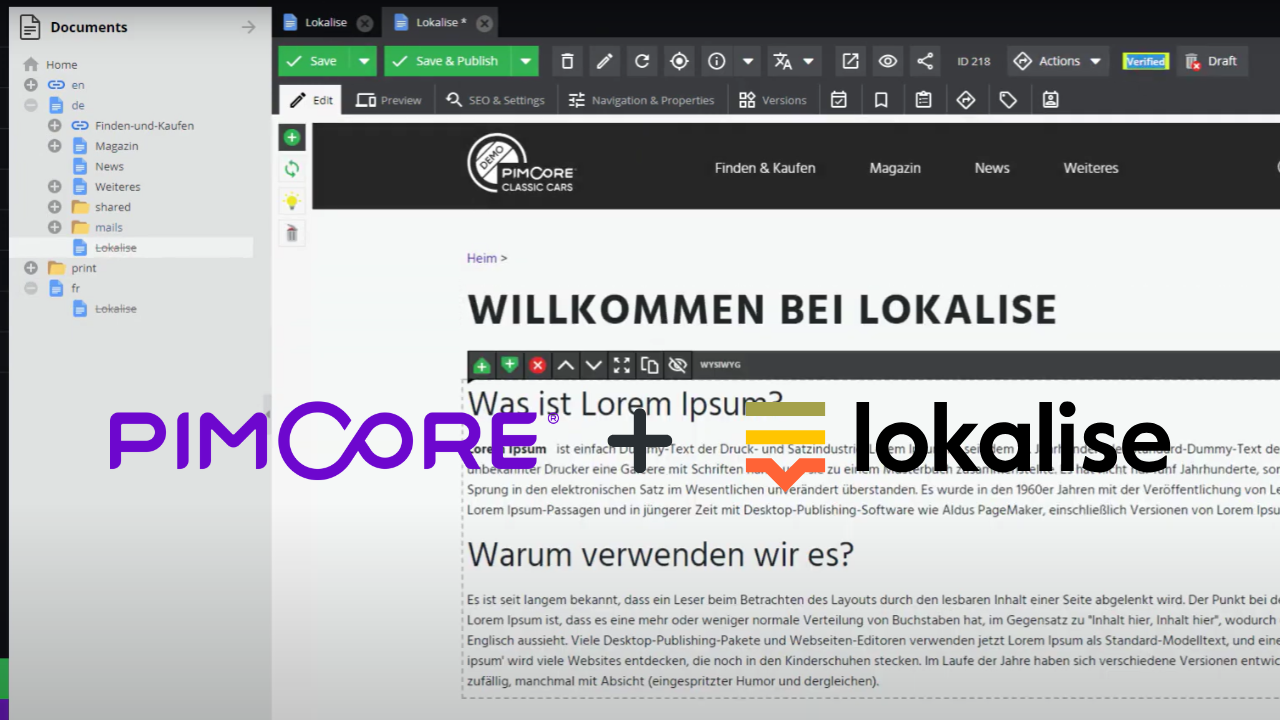Viewport: 1280px width, 720px height.
Task: Expand the shared folder node
Action: coord(54,207)
